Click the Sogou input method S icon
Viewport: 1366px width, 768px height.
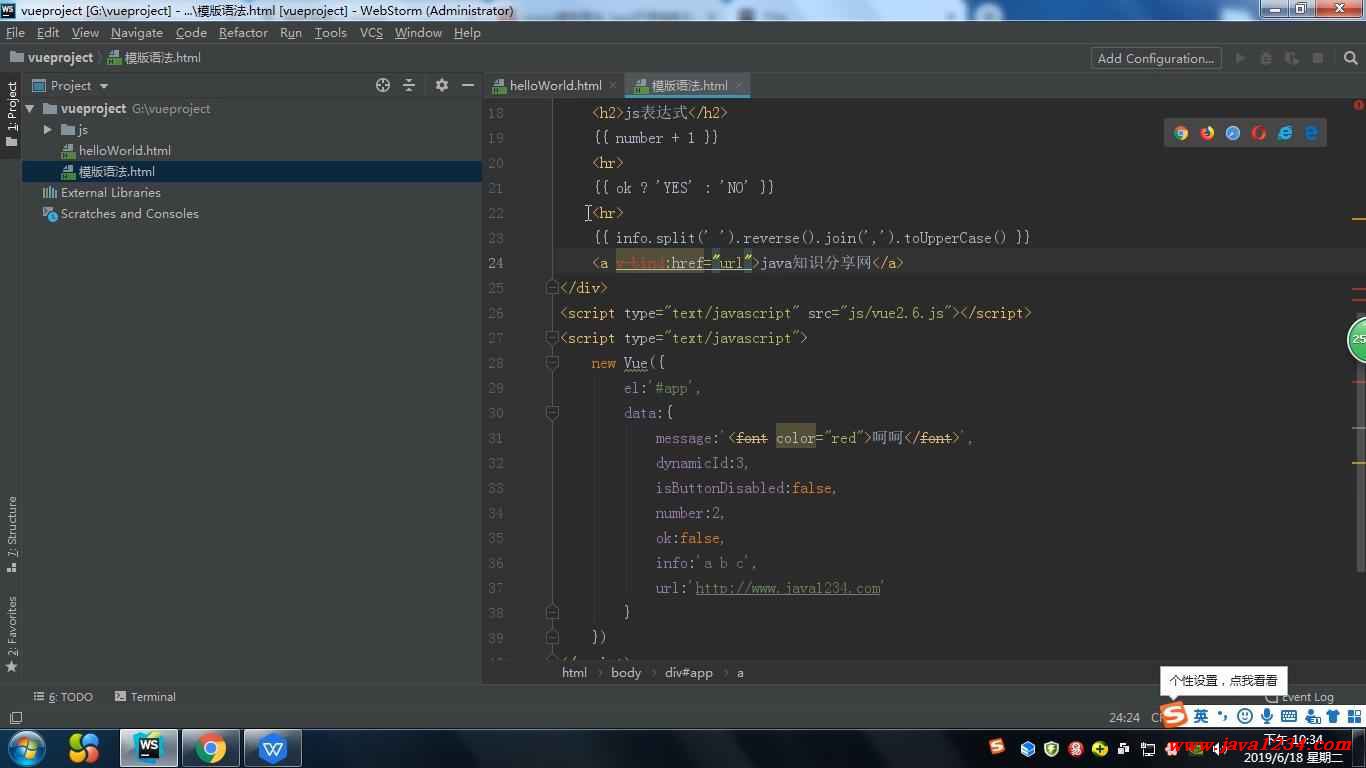click(x=1174, y=715)
